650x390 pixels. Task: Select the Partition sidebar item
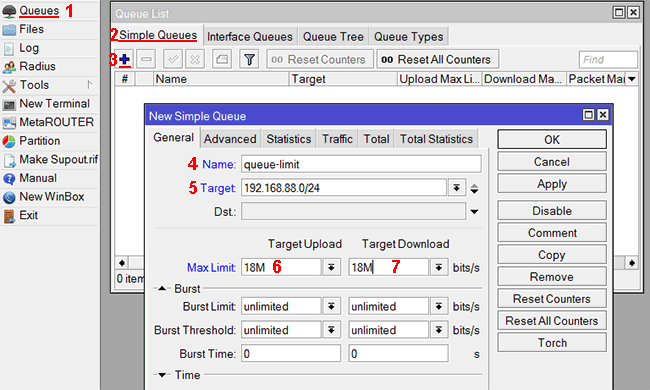coord(39,141)
